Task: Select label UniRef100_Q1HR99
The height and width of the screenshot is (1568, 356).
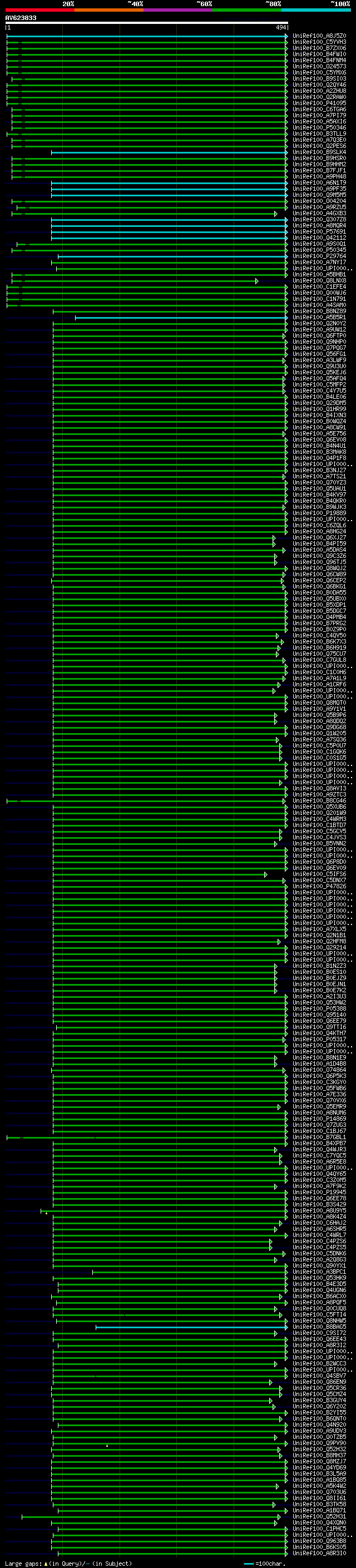Action: coord(319,409)
